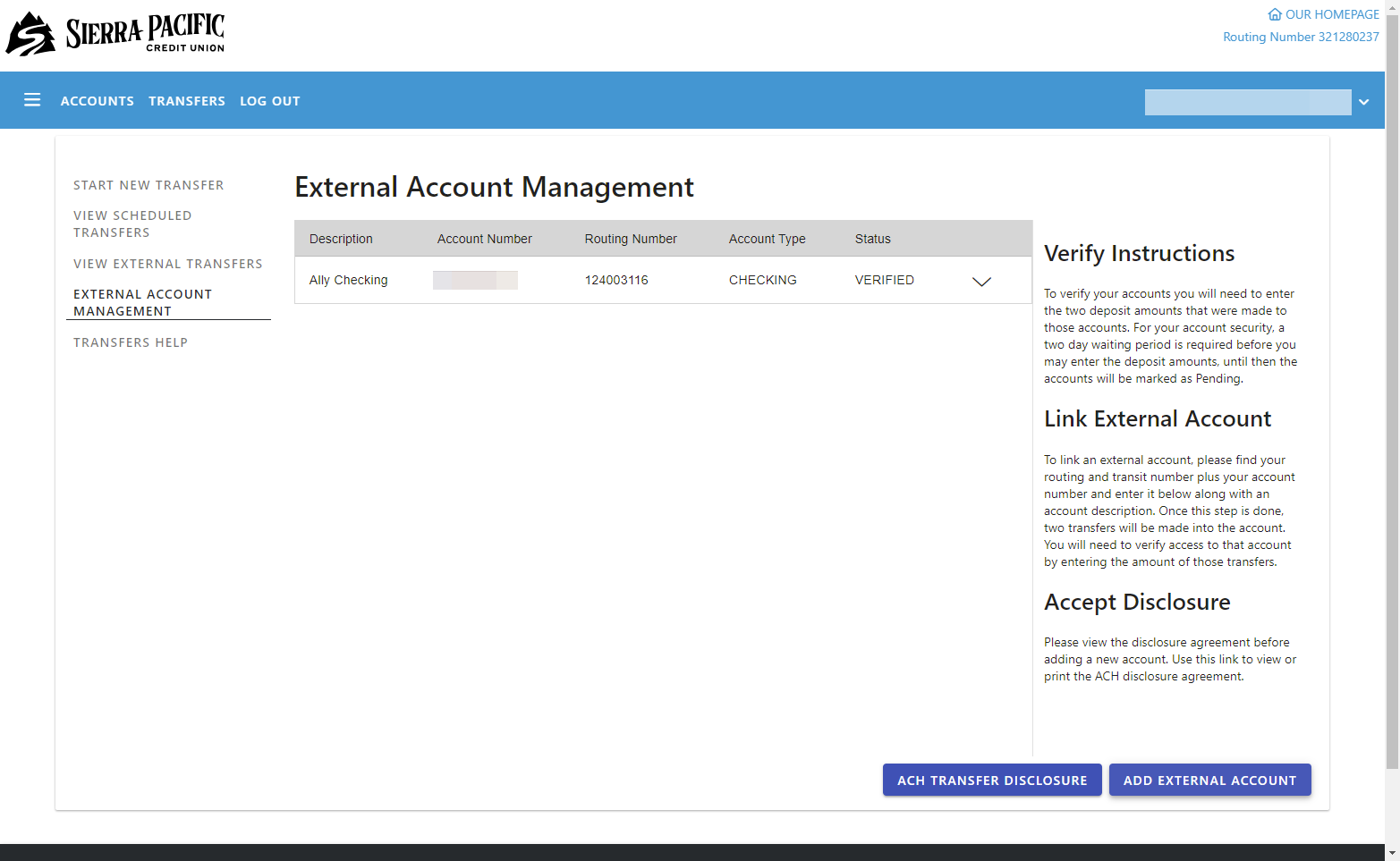The height and width of the screenshot is (861, 1400).
Task: Click the Status column header
Action: point(873,239)
